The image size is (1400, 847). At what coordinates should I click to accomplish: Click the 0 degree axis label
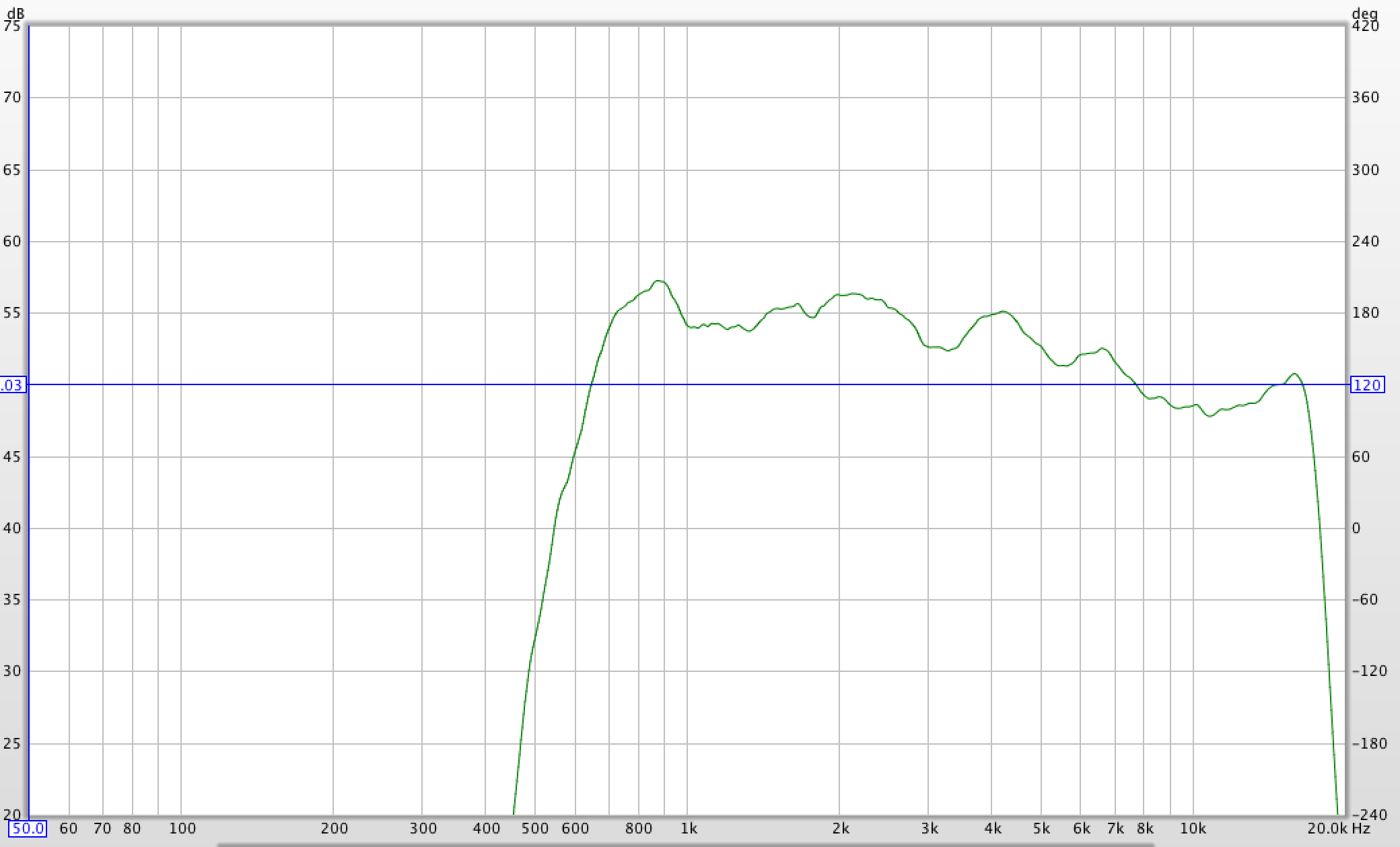coord(1356,529)
